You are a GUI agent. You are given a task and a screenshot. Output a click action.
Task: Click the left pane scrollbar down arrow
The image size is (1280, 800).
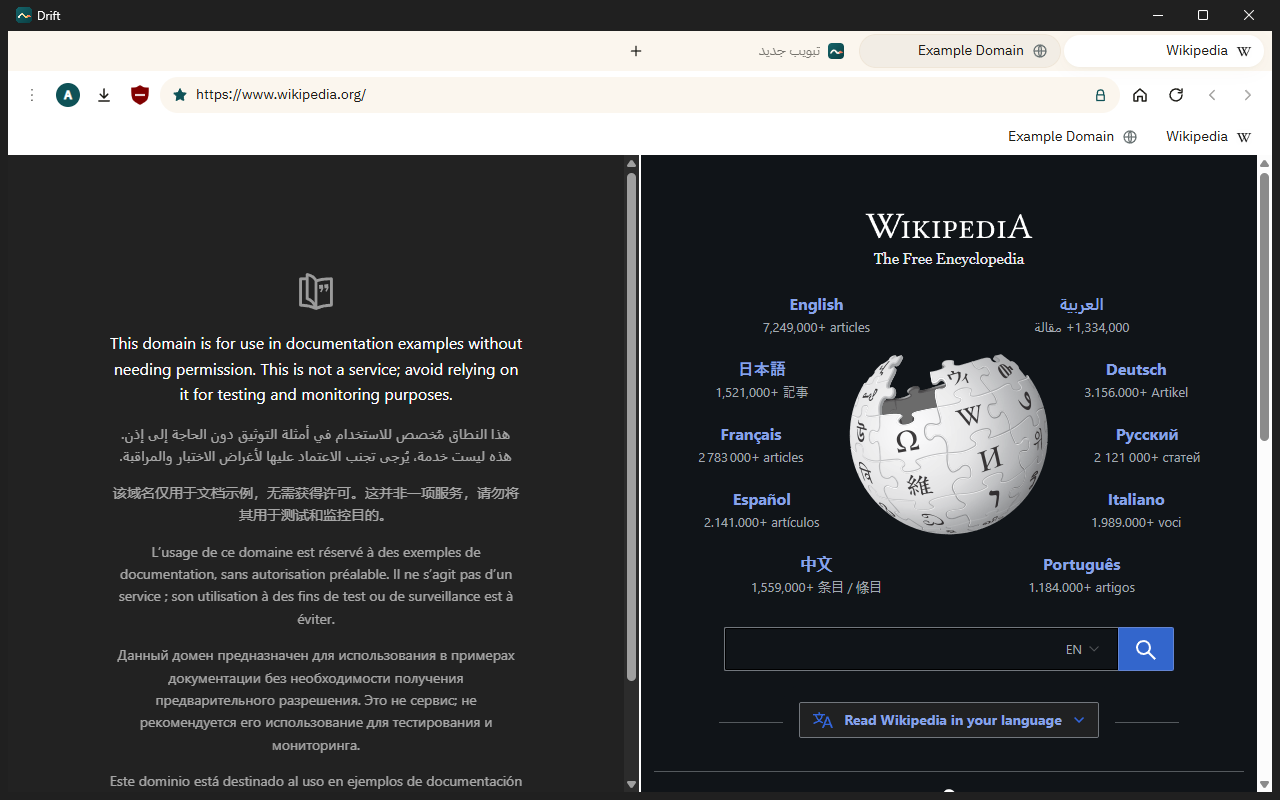click(x=631, y=784)
